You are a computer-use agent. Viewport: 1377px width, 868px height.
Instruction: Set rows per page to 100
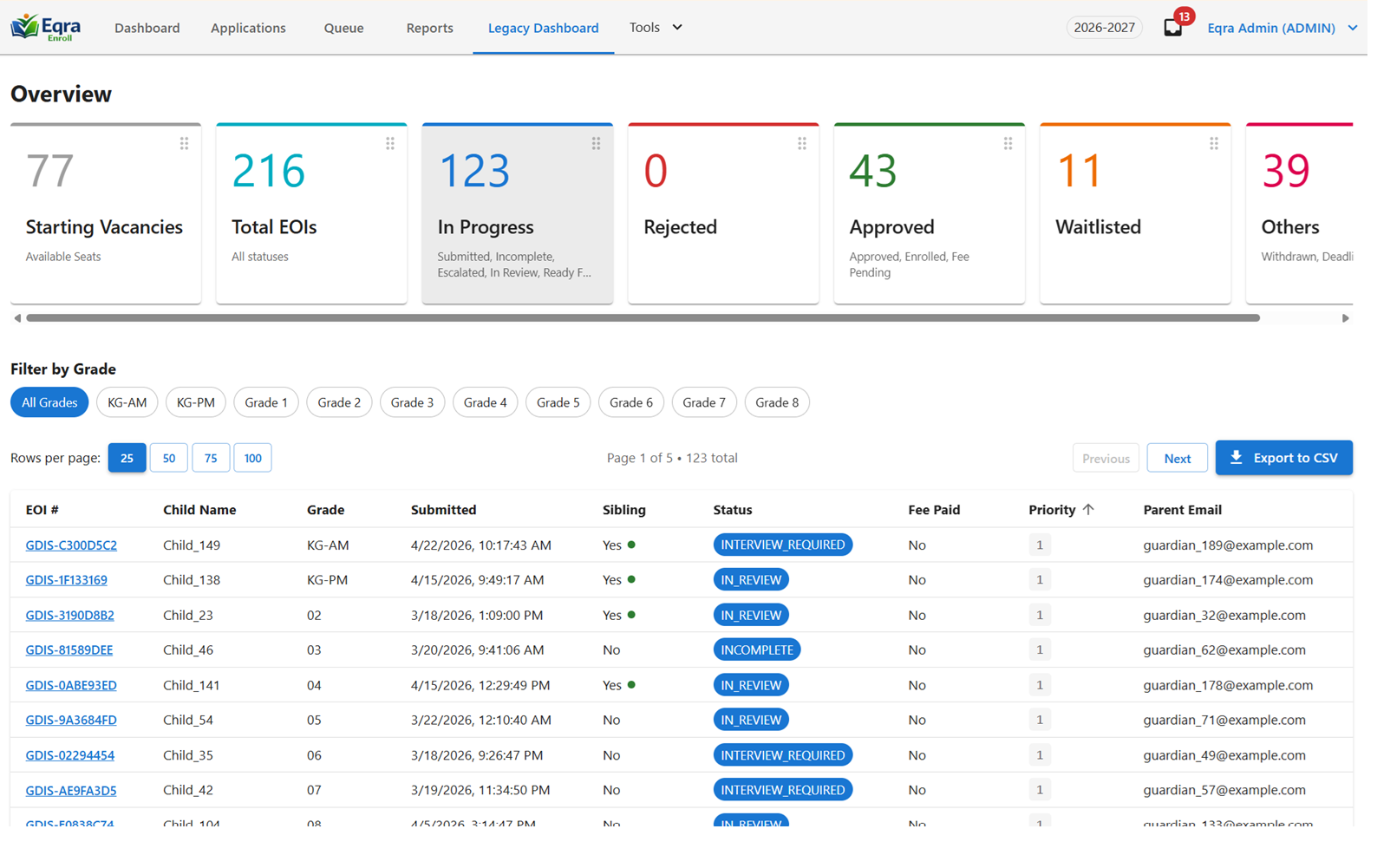(252, 458)
